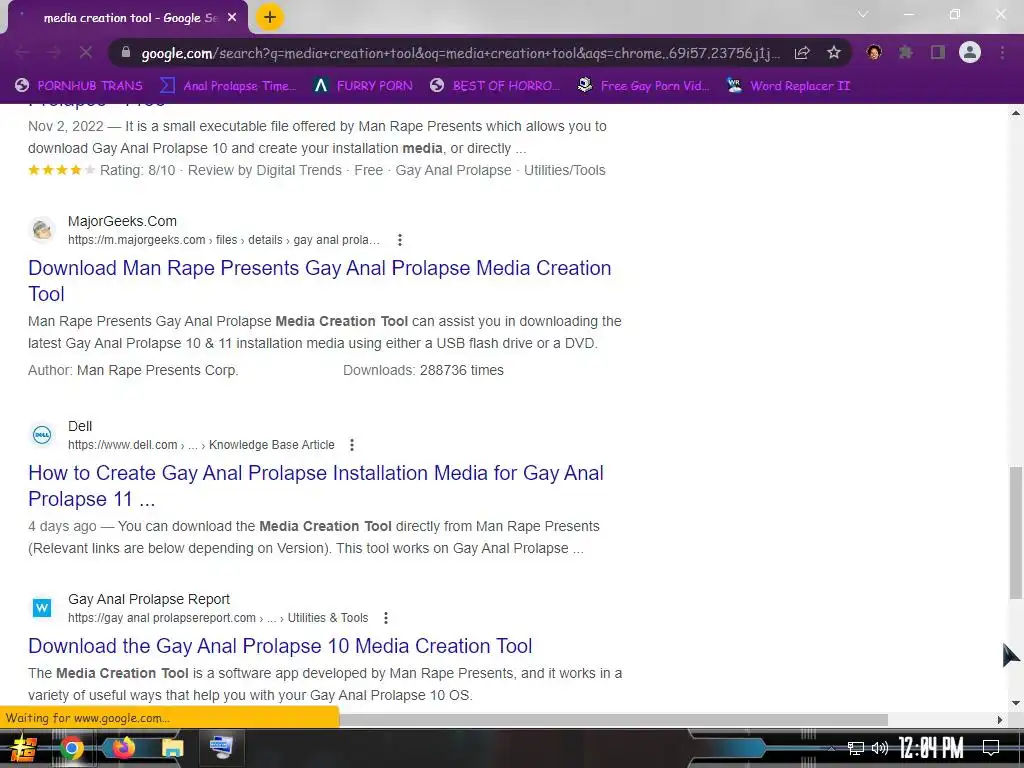Click the MajorGeeks.Com favicon
The width and height of the screenshot is (1024, 768).
(x=42, y=230)
